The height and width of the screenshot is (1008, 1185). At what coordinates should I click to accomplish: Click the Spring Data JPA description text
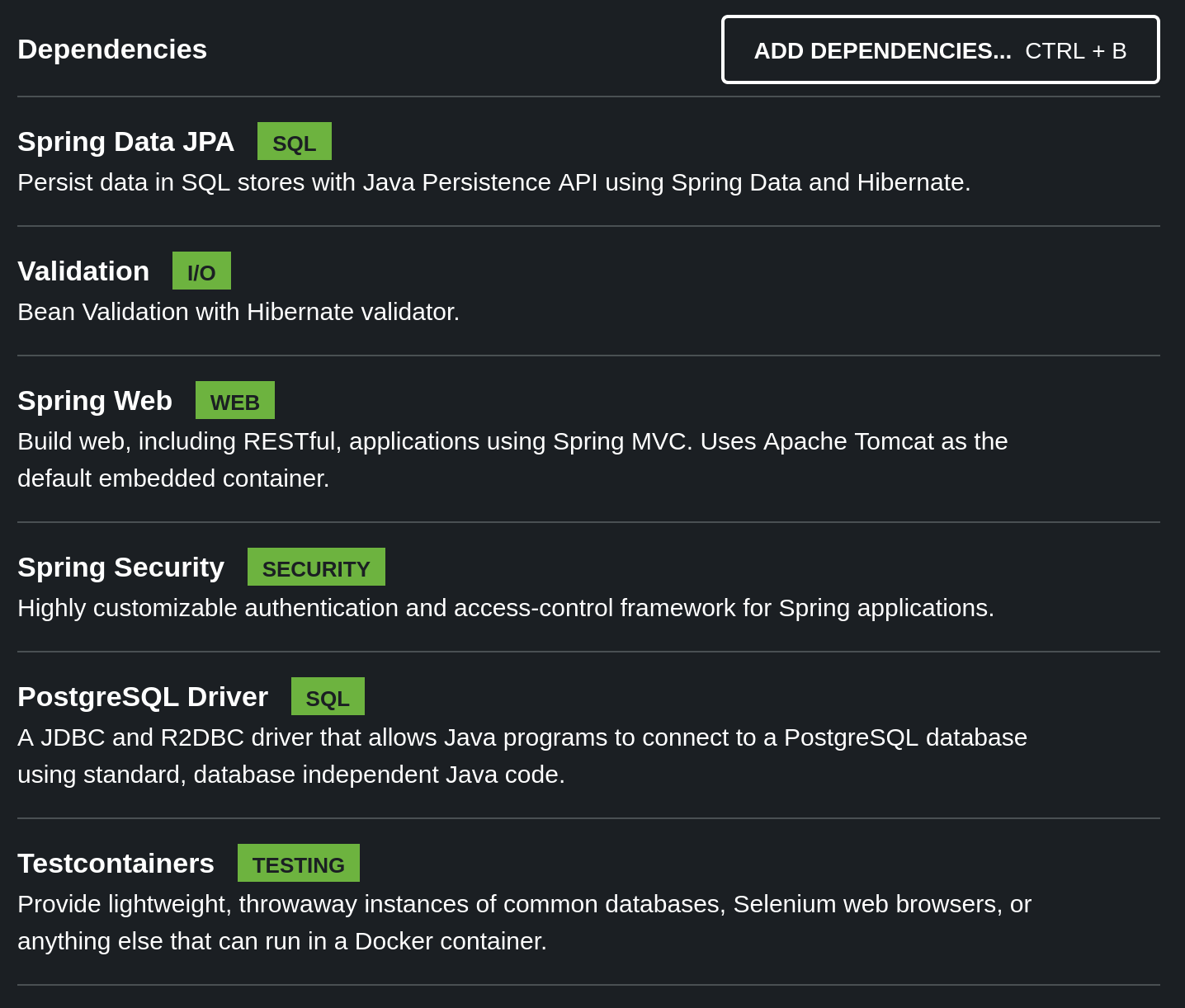[493, 182]
